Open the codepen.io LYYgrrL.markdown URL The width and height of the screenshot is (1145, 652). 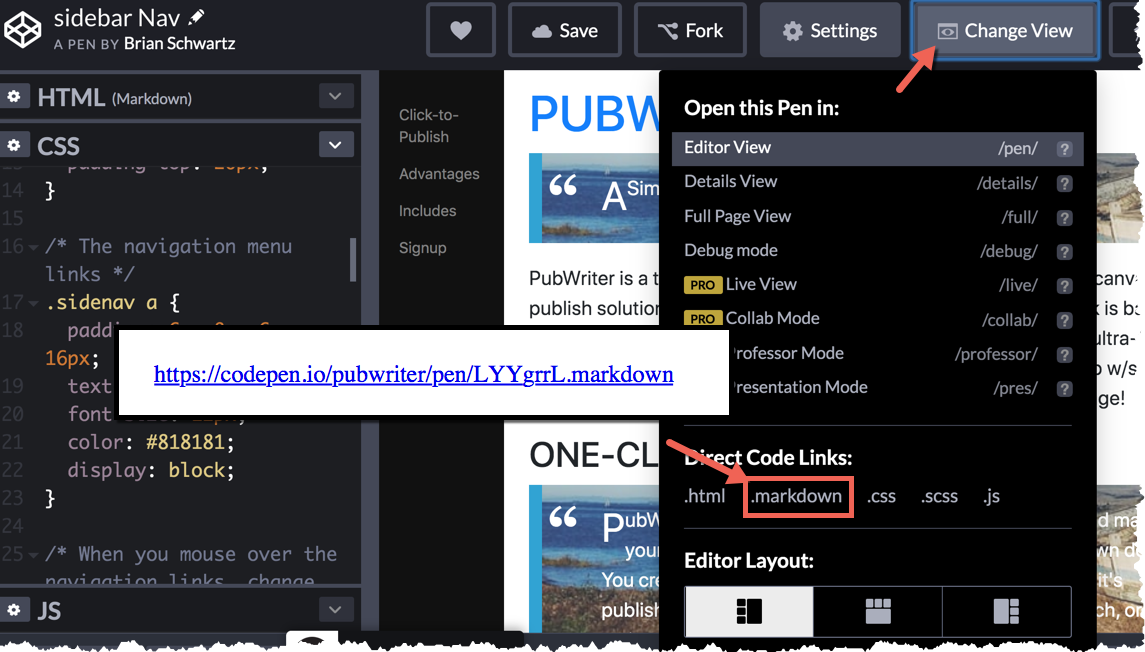coord(413,375)
